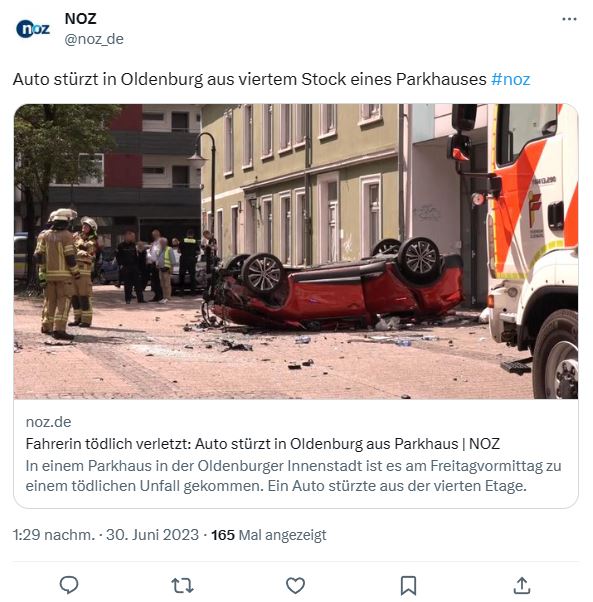Screen dimensions: 593x602
Task: Open the three-dot more options menu
Action: 569,19
